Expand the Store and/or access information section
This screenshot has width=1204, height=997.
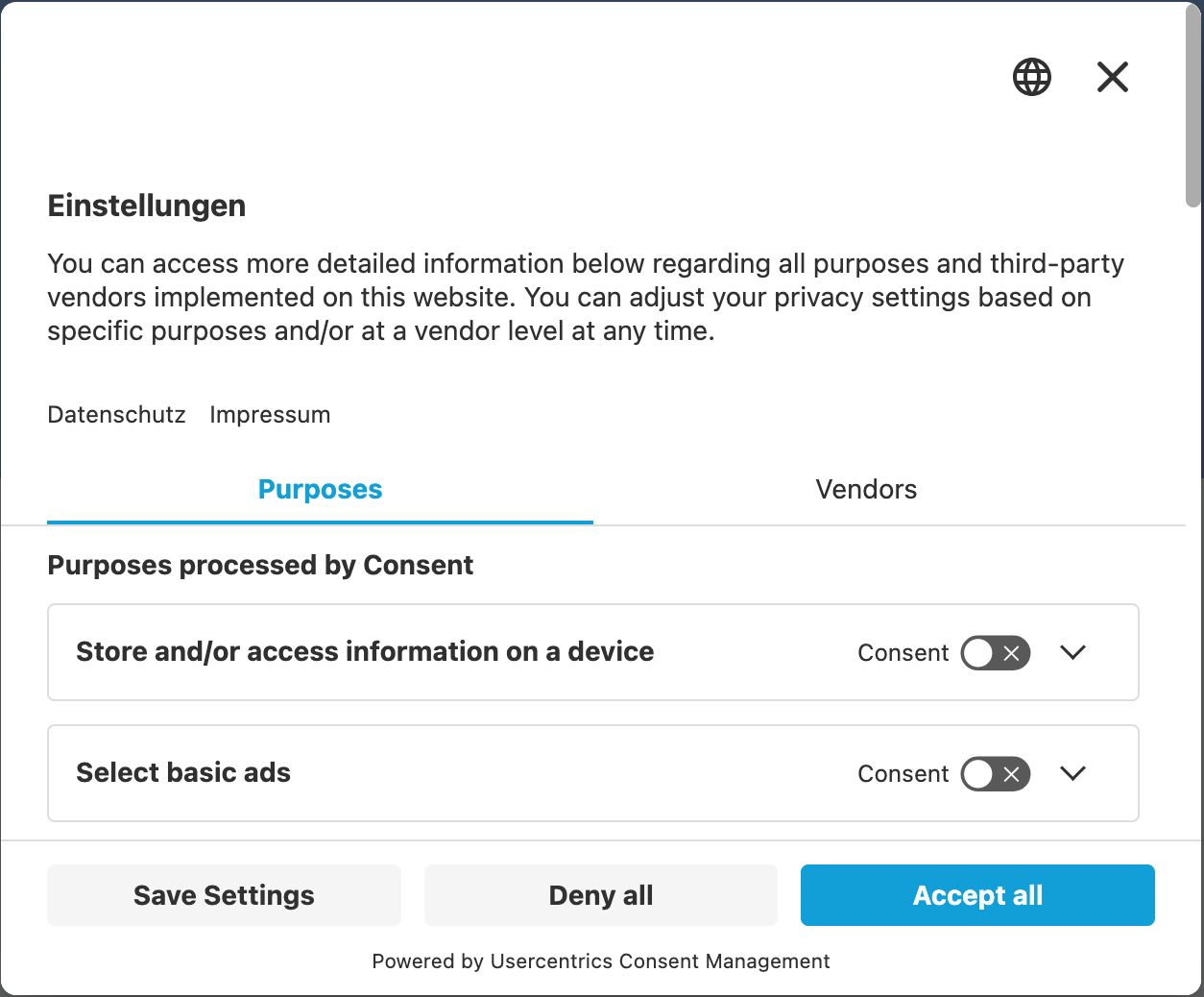(x=1072, y=652)
